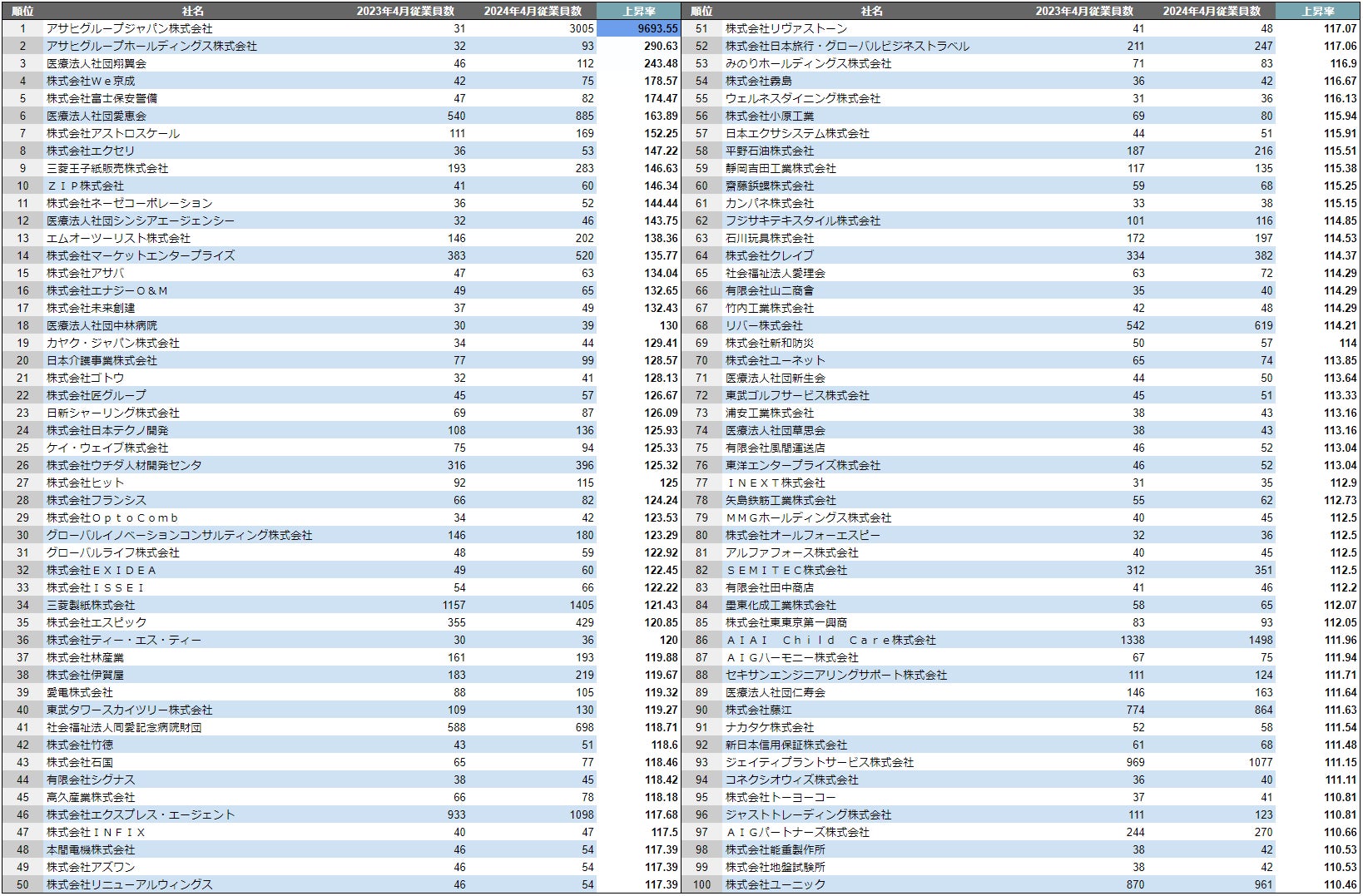The width and height of the screenshot is (1363, 896).
Task: Select グローバルライフ株式会社 cell
Action: pyautogui.click(x=113, y=552)
